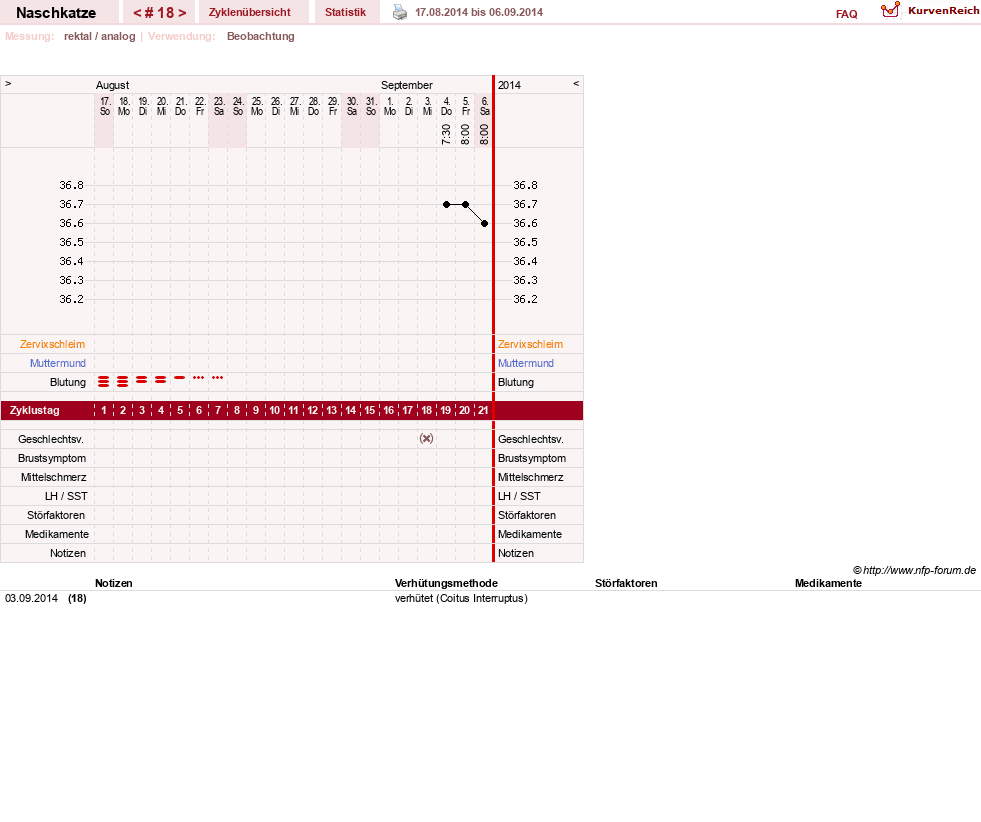Click spotting symbol on cycle day 7
Image resolution: width=981 pixels, height=822 pixels.
tap(218, 378)
